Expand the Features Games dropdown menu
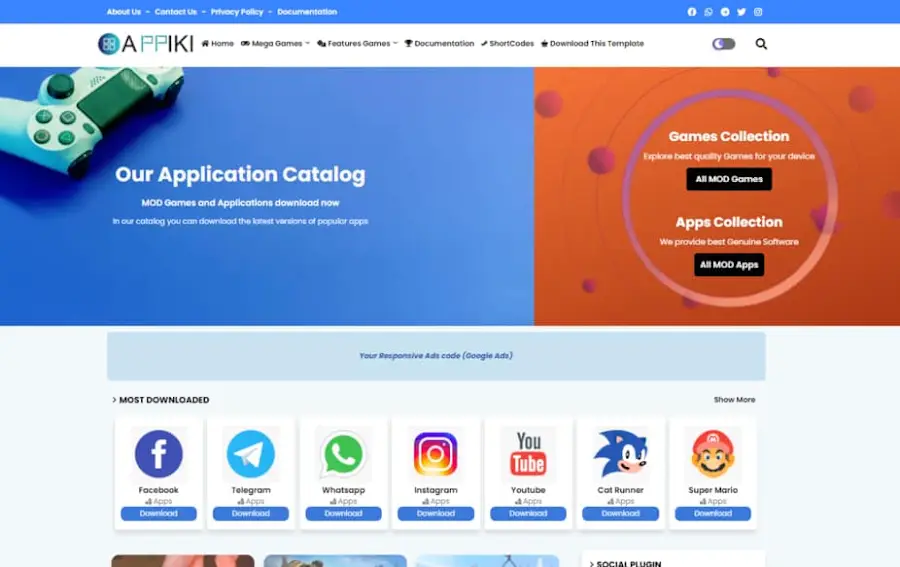 (358, 44)
